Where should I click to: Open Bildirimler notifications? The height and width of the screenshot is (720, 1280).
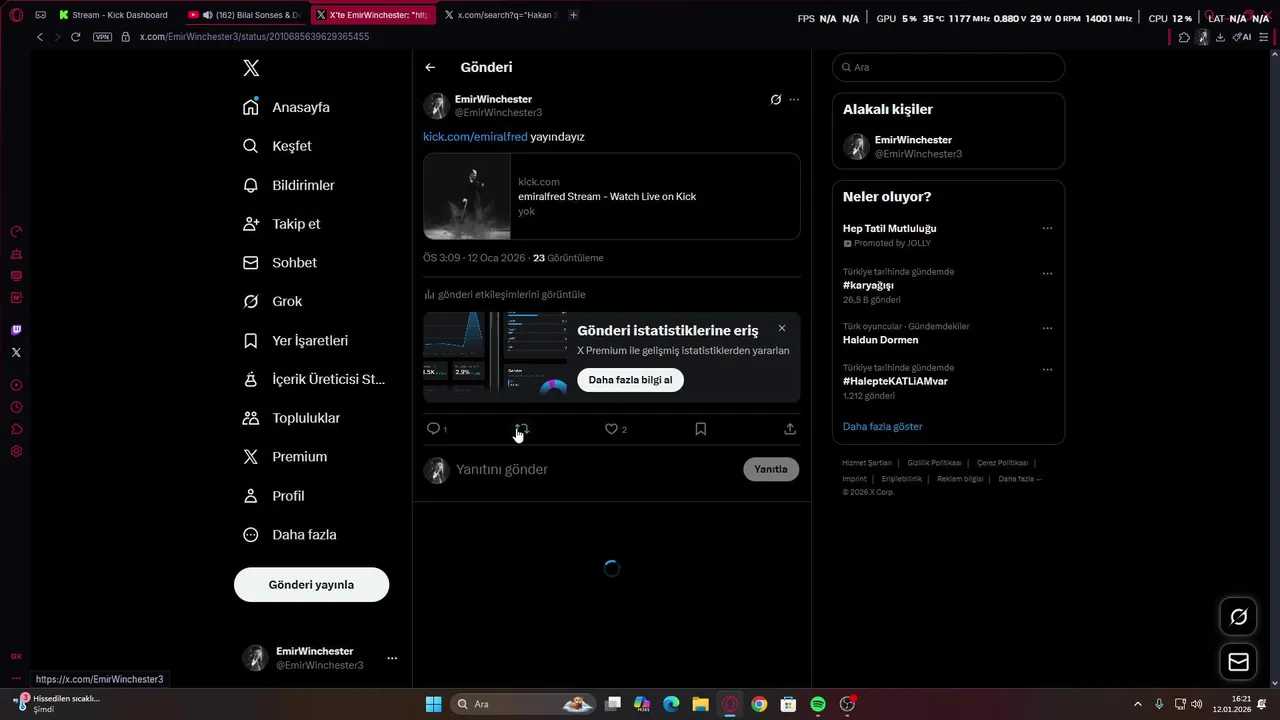[290, 185]
